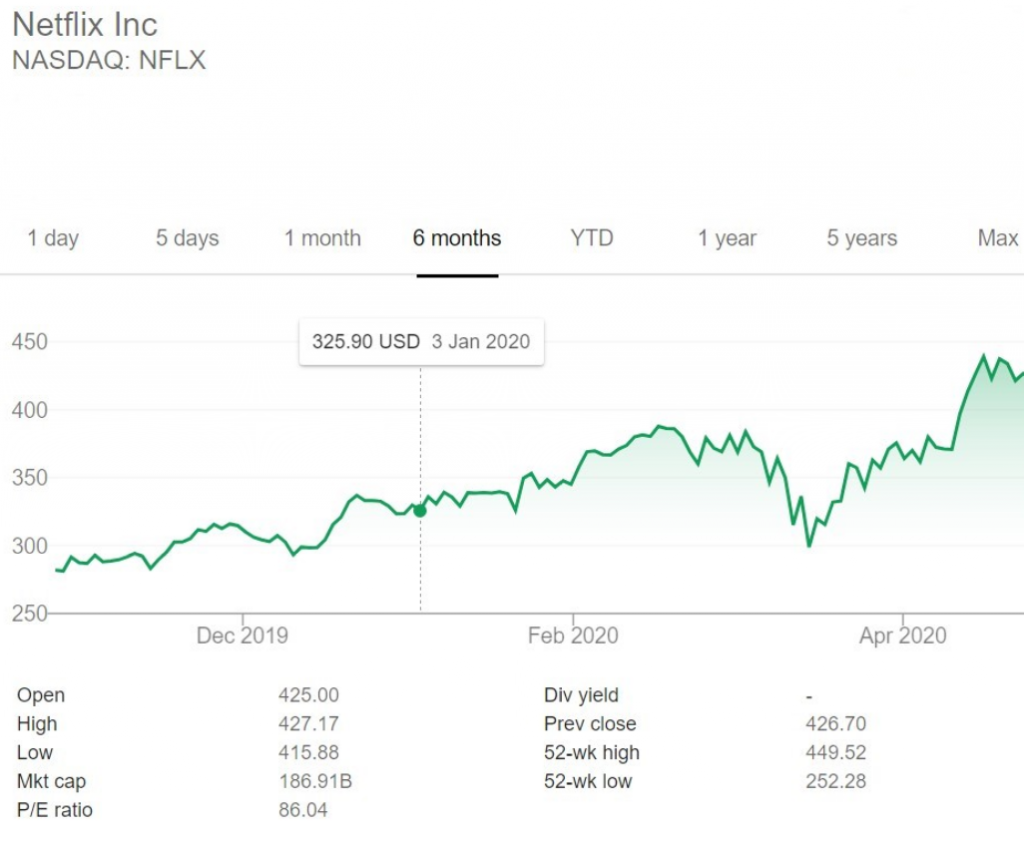Select the 5 days chart range
The width and height of the screenshot is (1024, 843).
pyautogui.click(x=187, y=238)
